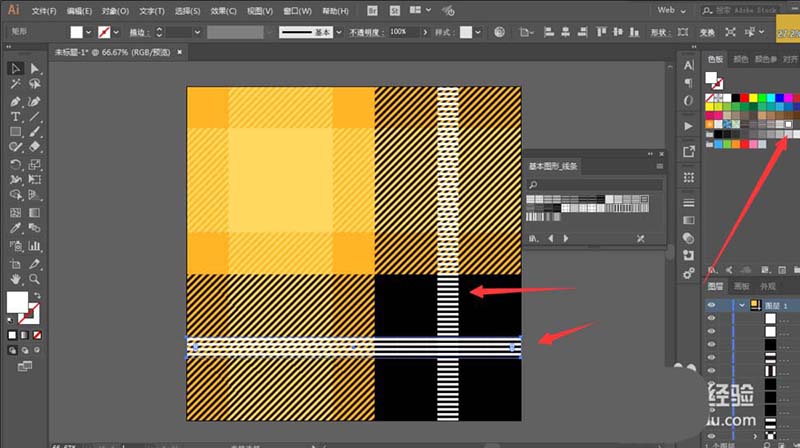The width and height of the screenshot is (800, 448).
Task: Collapse the 图层 1 layer tree
Action: click(742, 305)
